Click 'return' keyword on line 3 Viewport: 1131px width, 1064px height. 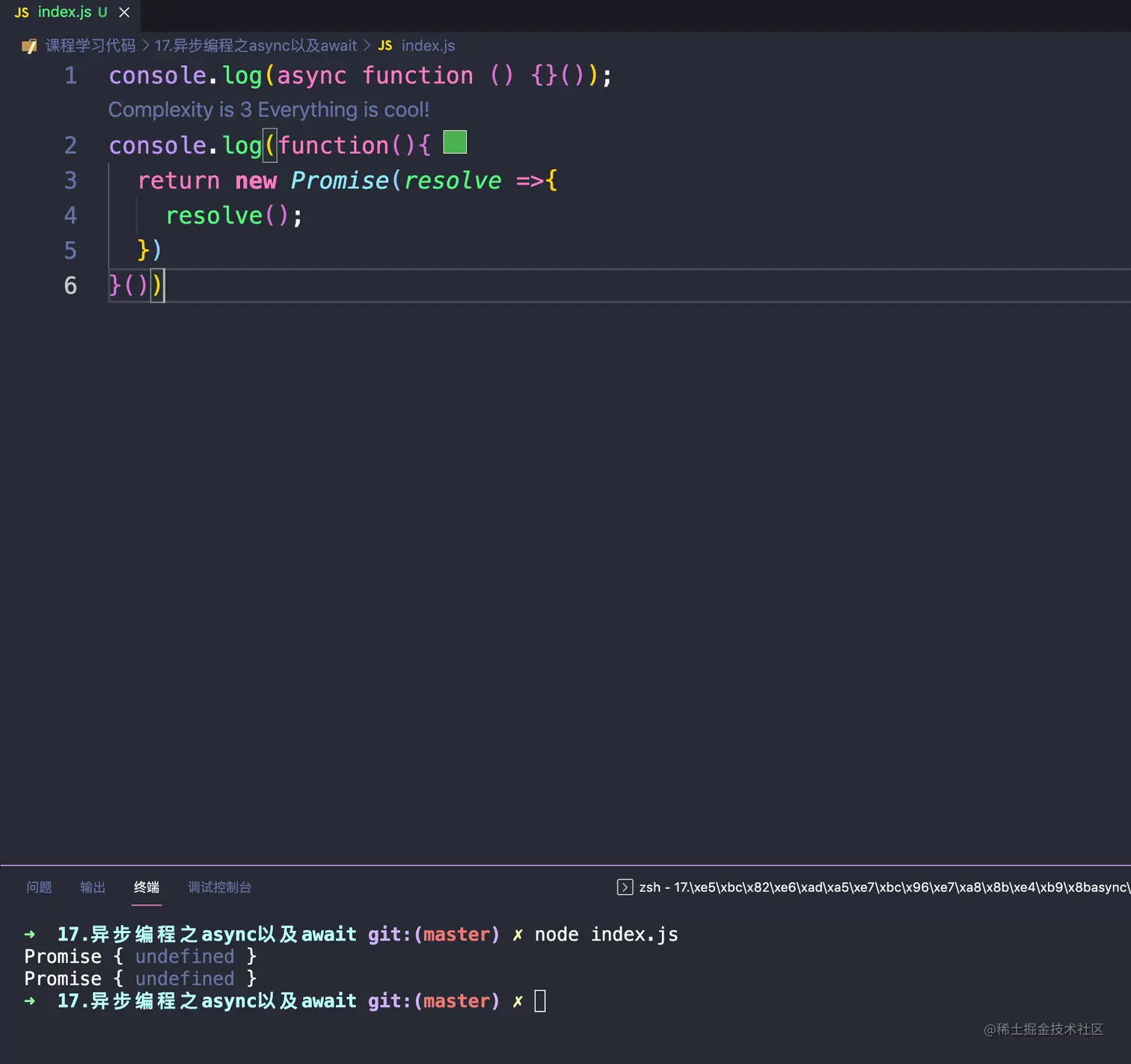[x=179, y=180]
